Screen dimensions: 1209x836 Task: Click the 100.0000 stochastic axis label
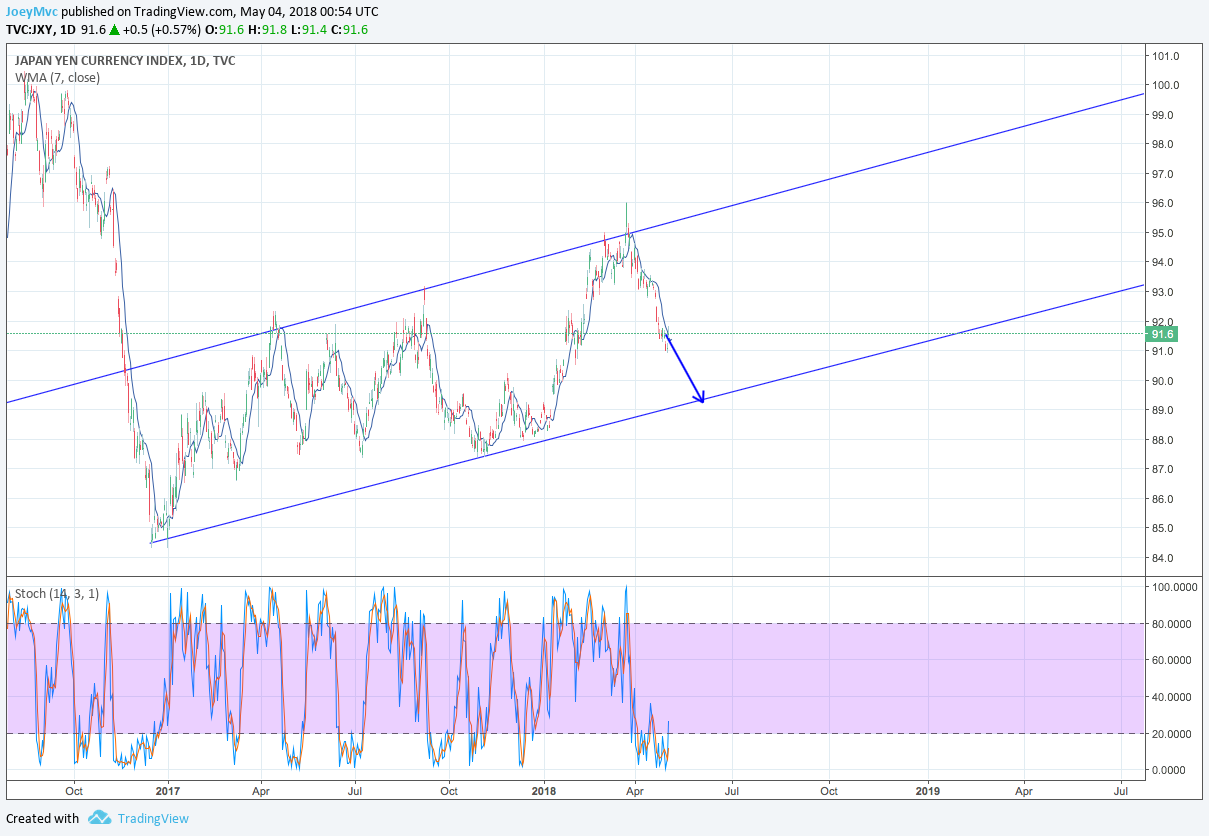(1175, 587)
